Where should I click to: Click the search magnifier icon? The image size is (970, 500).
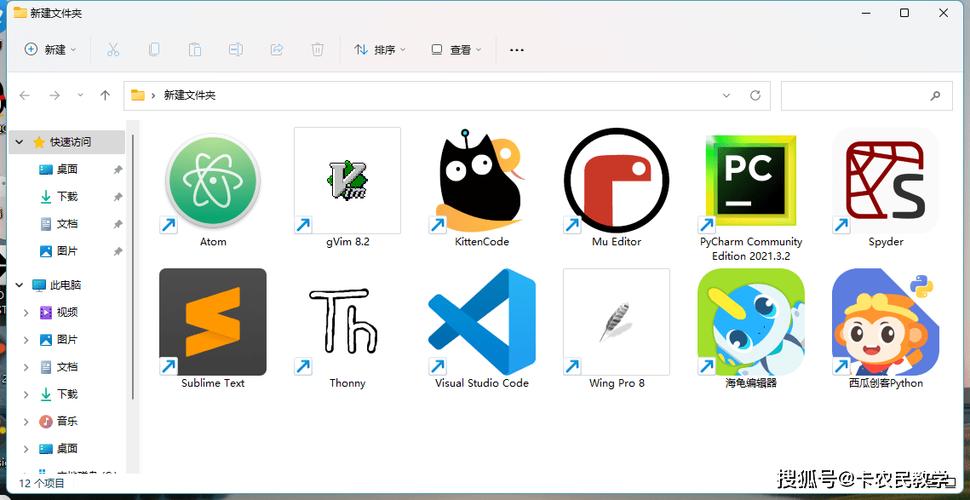(x=935, y=95)
